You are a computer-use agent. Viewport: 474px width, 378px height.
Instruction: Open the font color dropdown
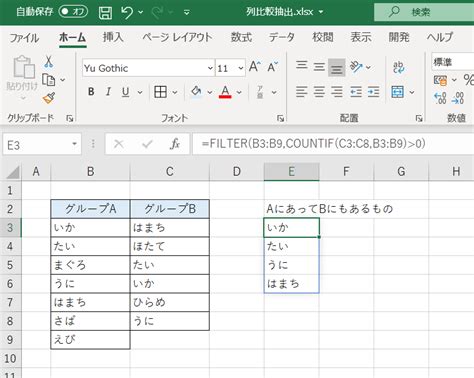pos(239,92)
